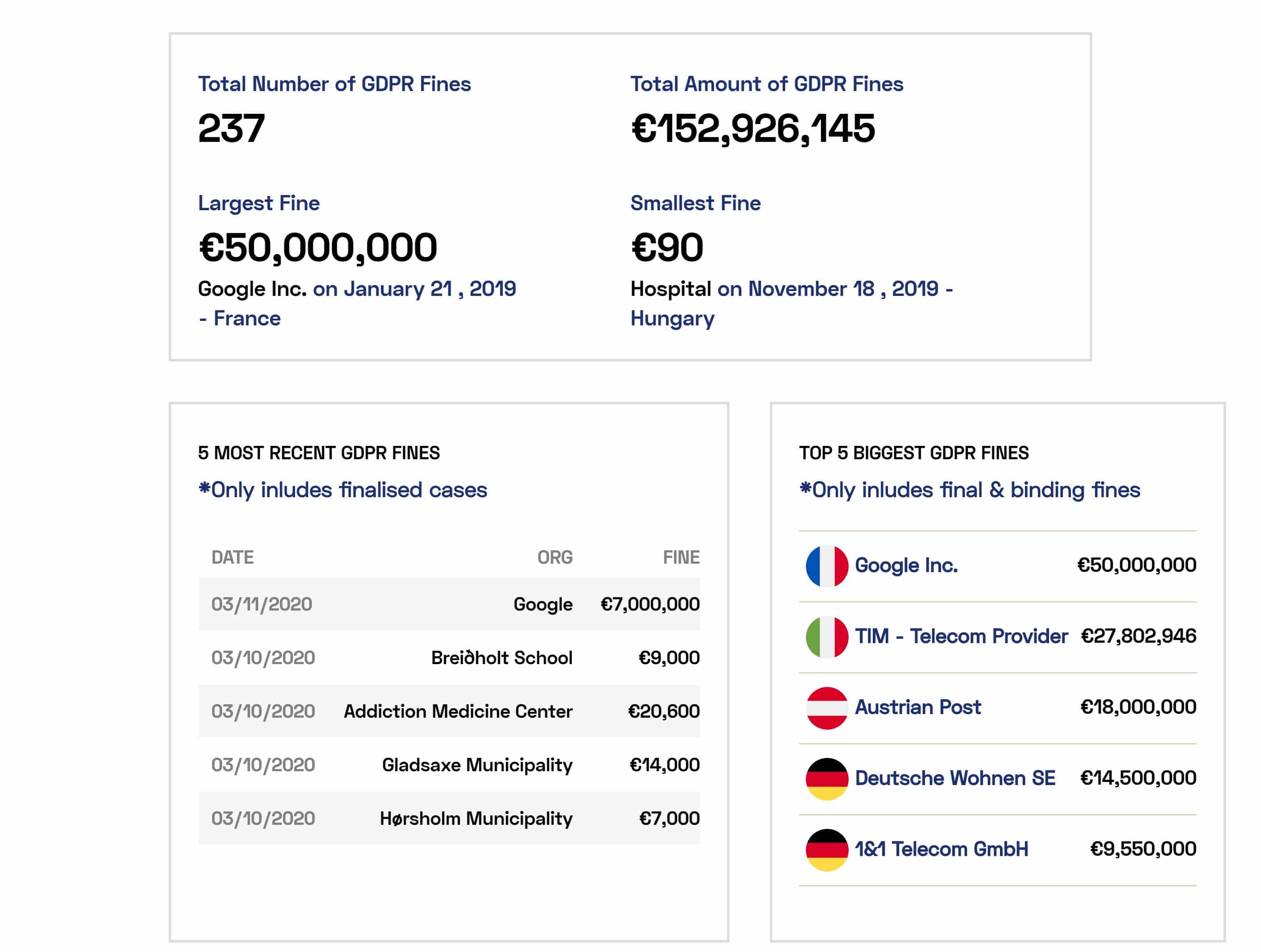Click the ORG column header

click(x=555, y=557)
